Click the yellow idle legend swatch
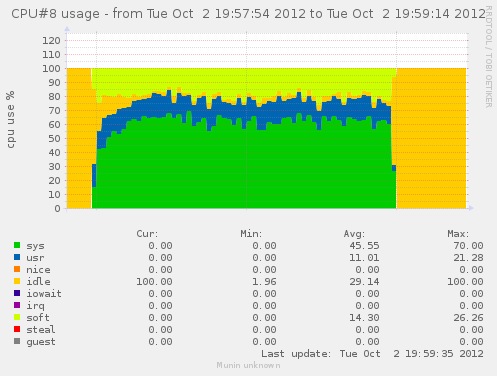The height and width of the screenshot is (376, 497). point(17,281)
